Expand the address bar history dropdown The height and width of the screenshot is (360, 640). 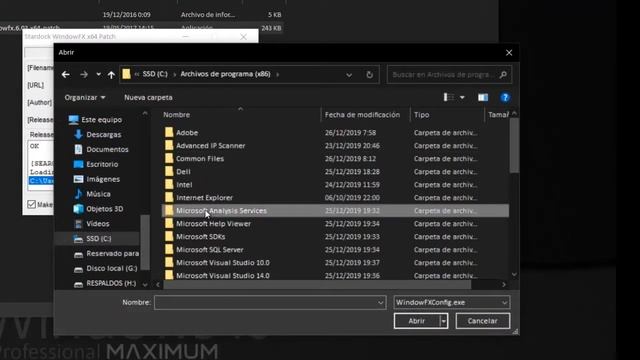(349, 75)
